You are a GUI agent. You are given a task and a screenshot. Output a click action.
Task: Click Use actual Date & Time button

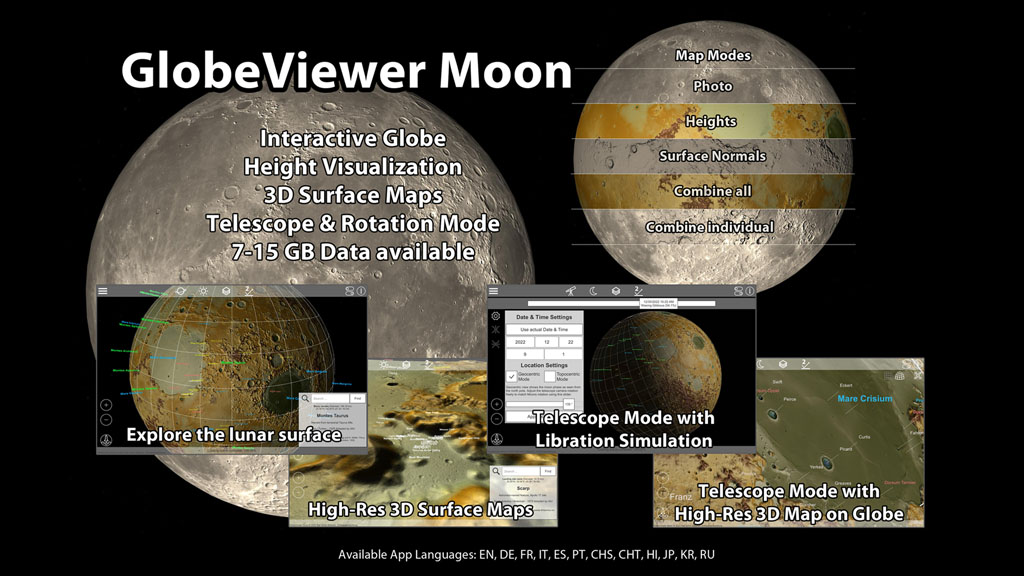coord(544,329)
